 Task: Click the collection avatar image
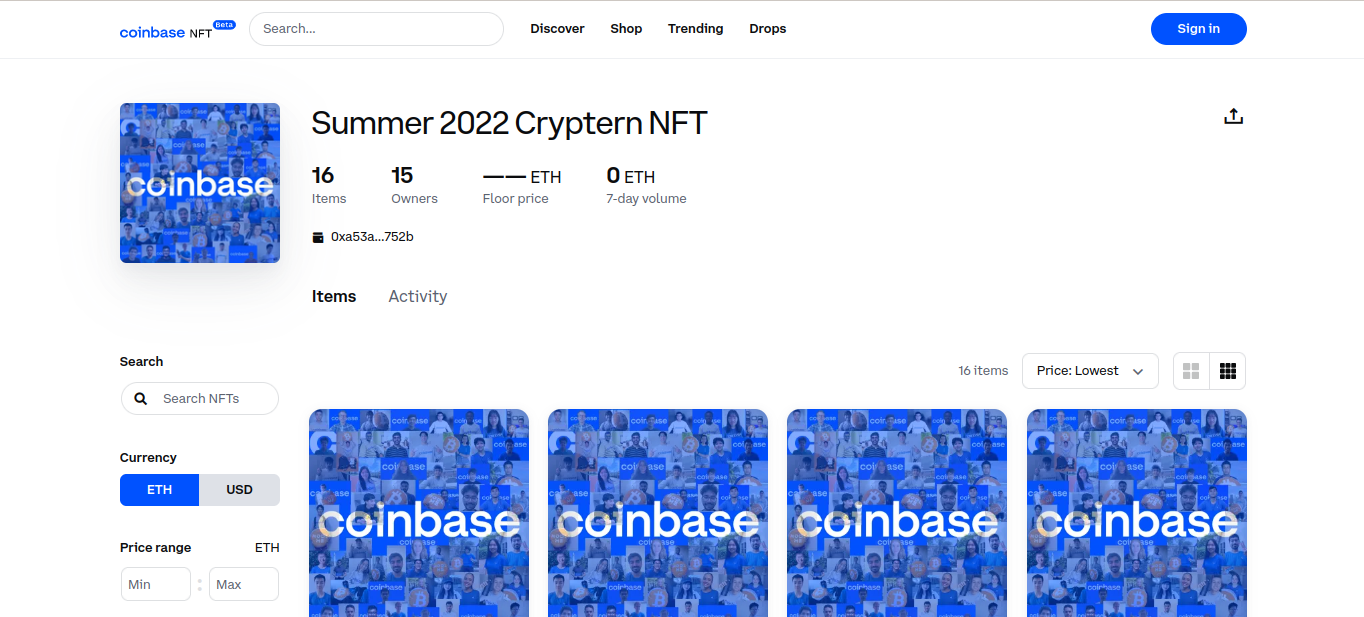(200, 183)
